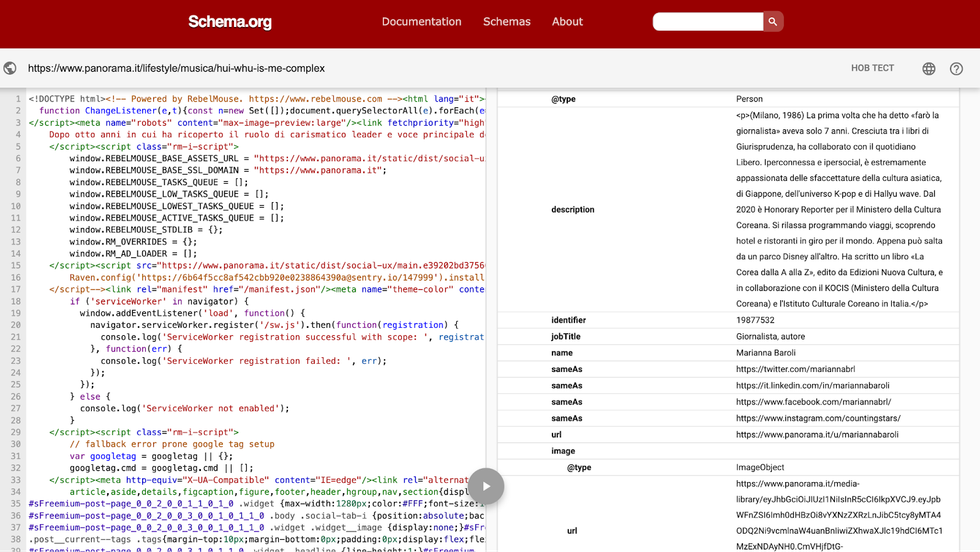Open the panorama.it/u/mariannabaroli url value
This screenshot has width=980, height=552.
pos(817,434)
